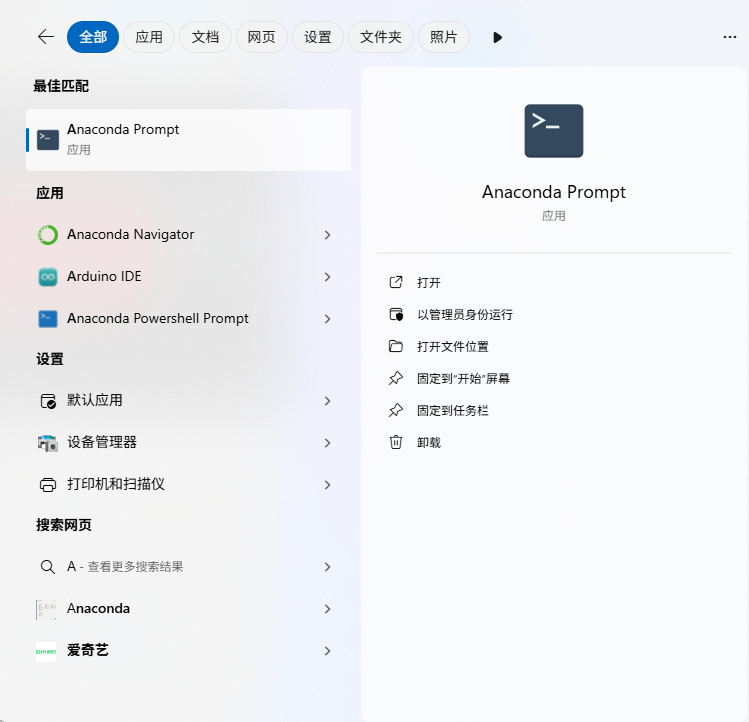Viewport: 749px width, 722px height.
Task: Switch to the 应用 filter tab
Action: pos(149,37)
